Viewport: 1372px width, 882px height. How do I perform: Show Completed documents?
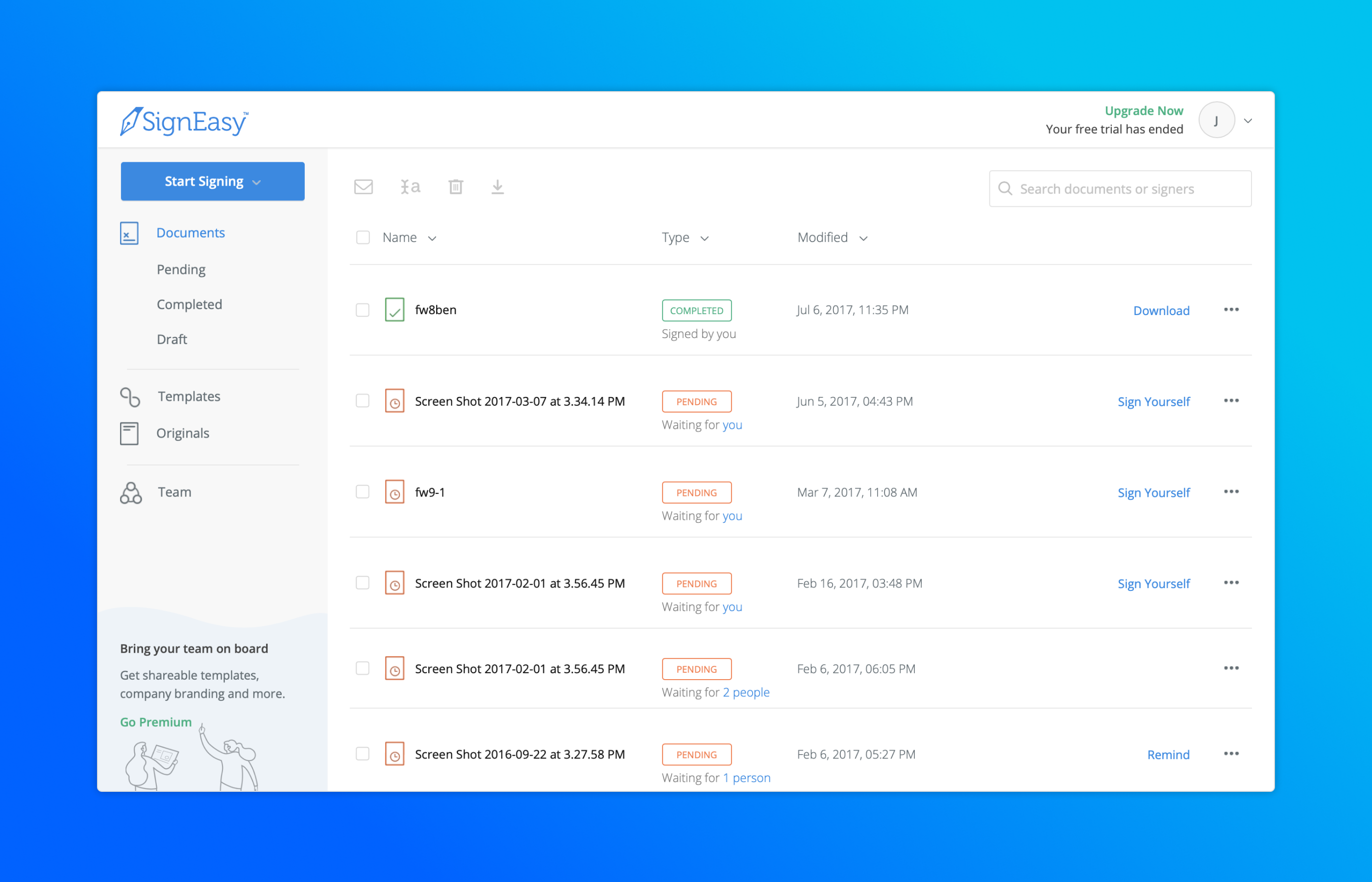point(190,304)
